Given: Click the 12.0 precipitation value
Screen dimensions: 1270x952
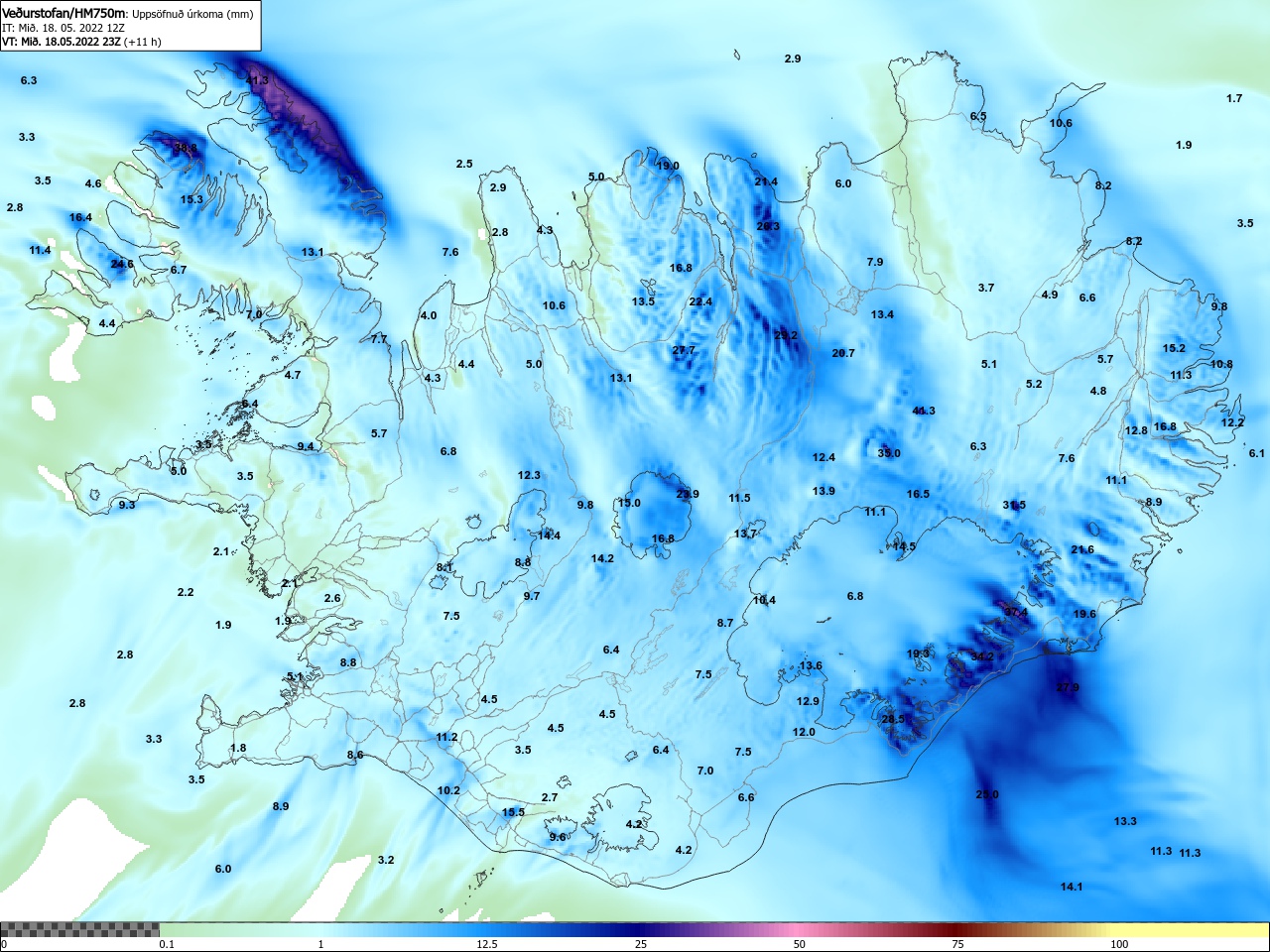Looking at the screenshot, I should (x=804, y=732).
